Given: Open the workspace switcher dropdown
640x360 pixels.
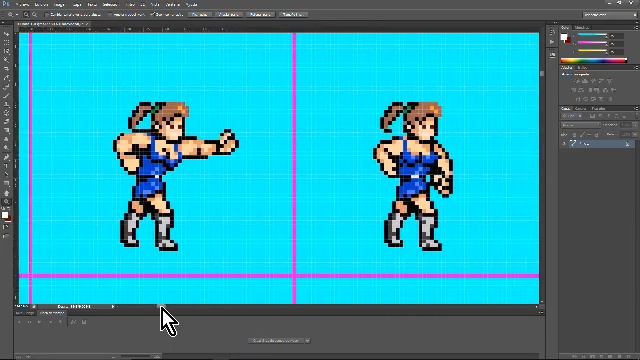Looking at the screenshot, I should (610, 15).
